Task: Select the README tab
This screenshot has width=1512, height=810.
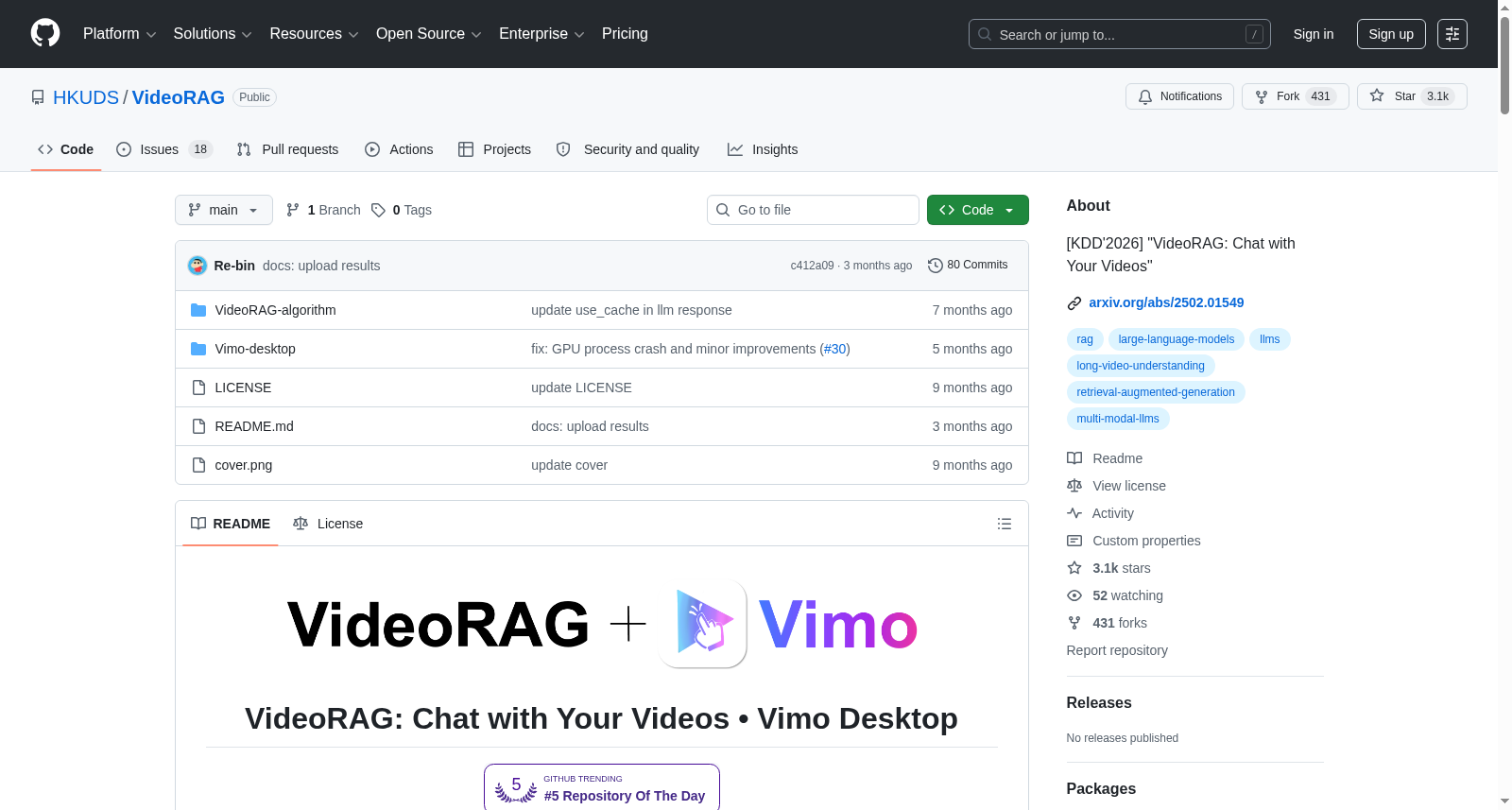Action: tap(231, 524)
